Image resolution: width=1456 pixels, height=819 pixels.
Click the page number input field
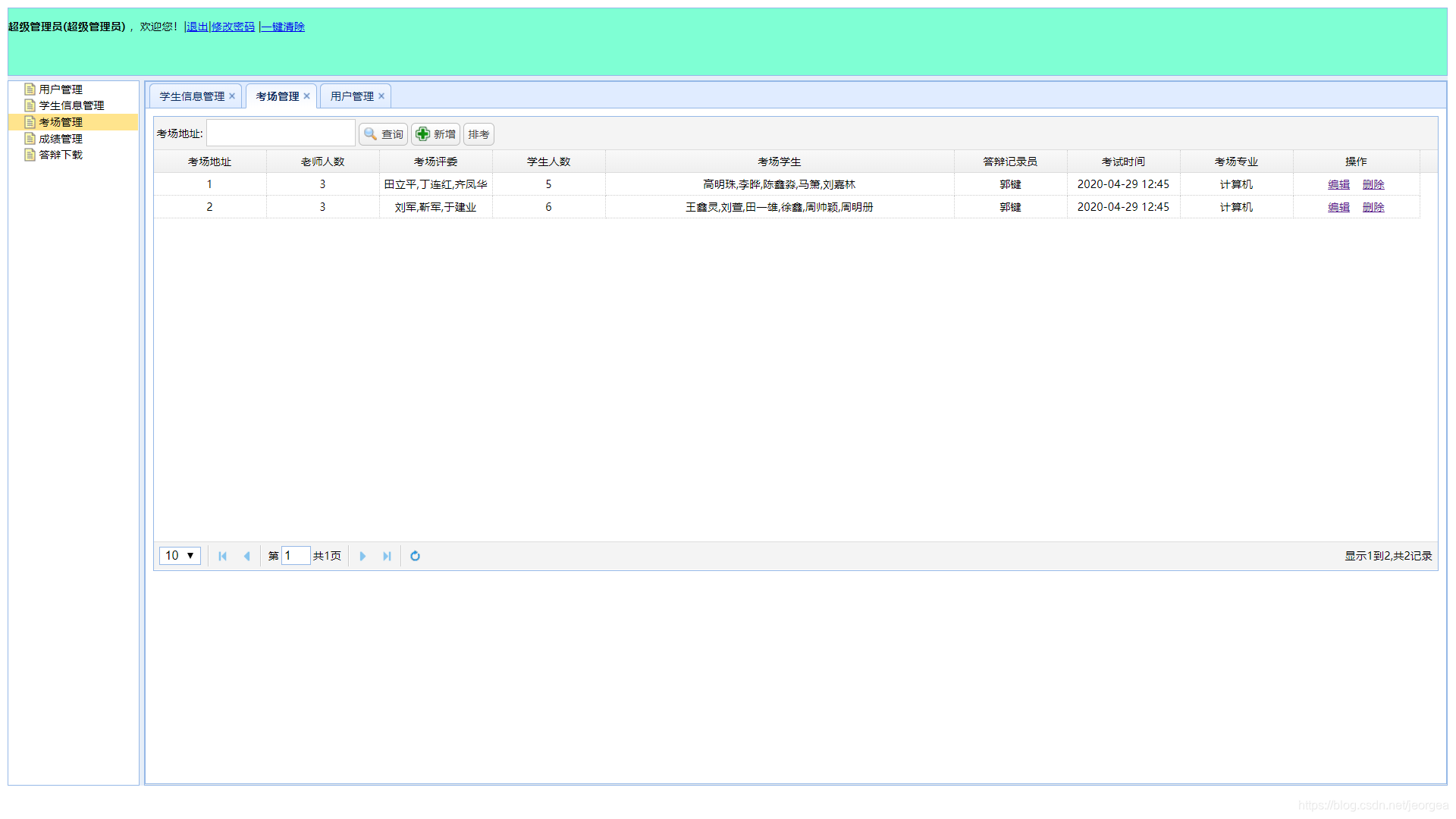point(296,556)
